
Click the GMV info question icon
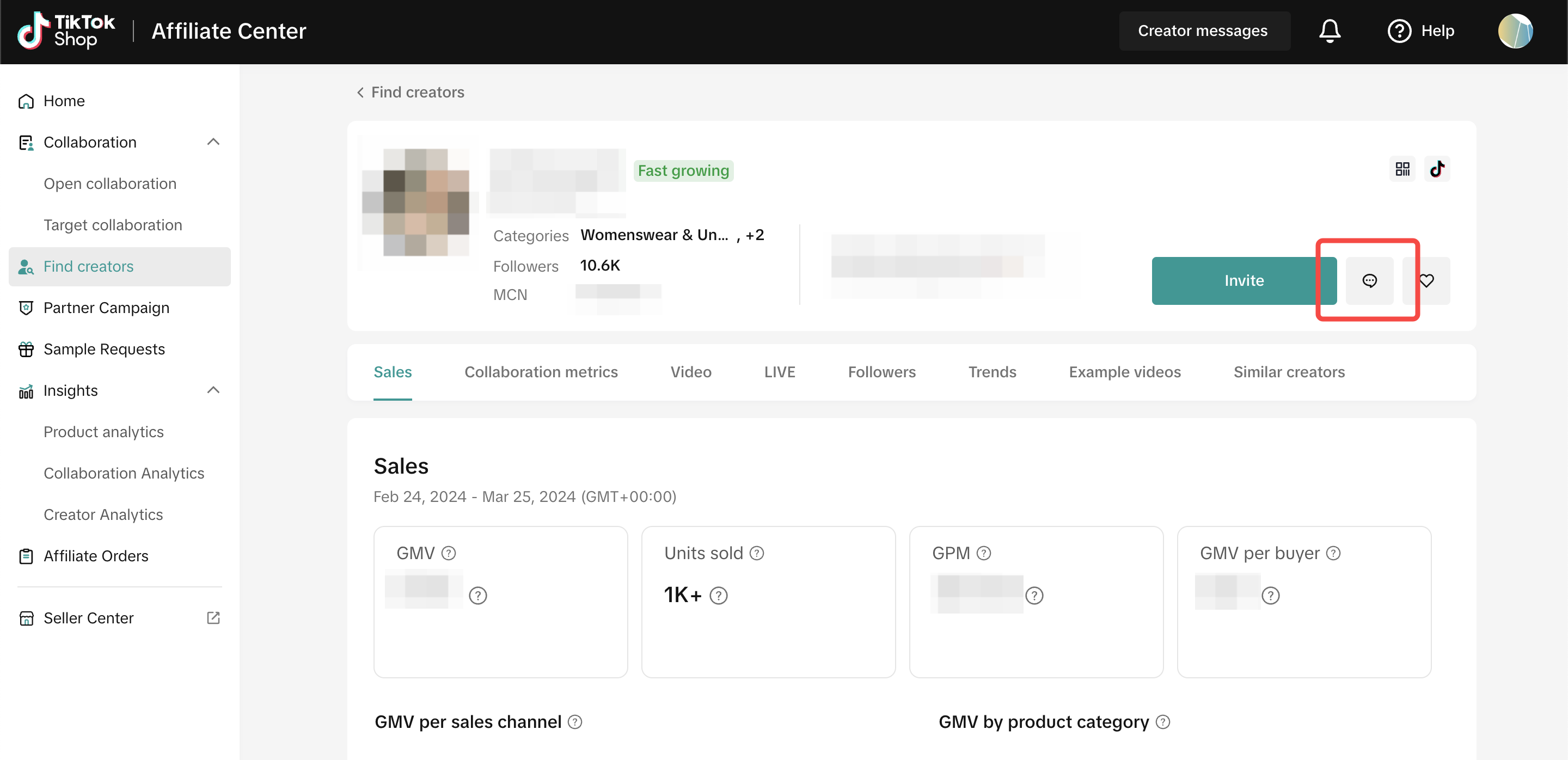click(x=449, y=553)
